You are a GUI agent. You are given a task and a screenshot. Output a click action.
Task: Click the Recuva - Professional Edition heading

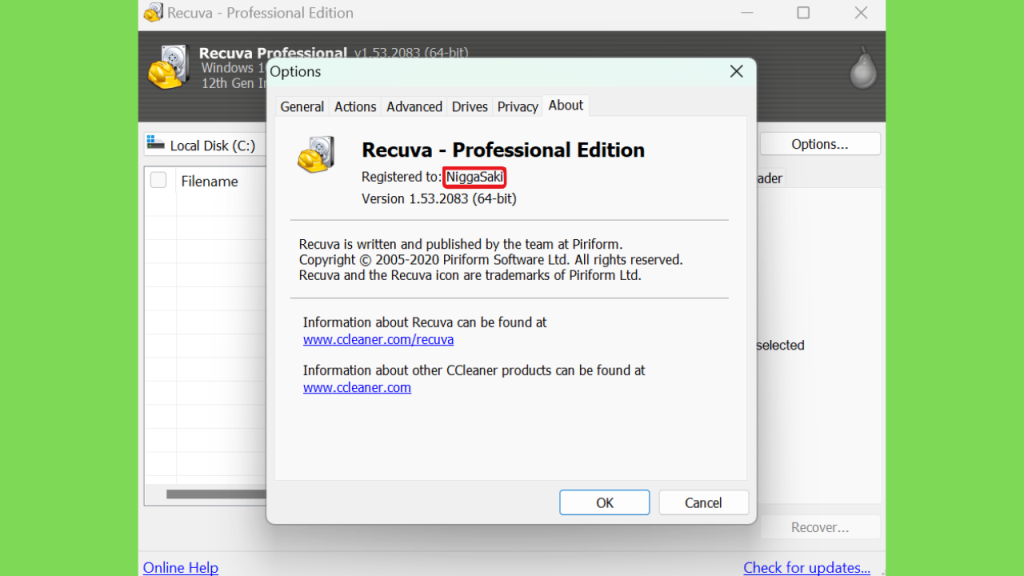[503, 150]
